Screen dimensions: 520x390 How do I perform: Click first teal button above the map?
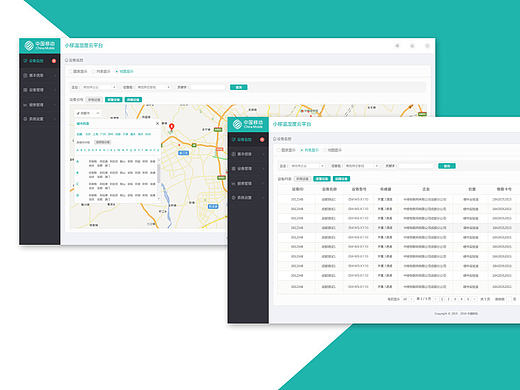pyautogui.click(x=114, y=100)
